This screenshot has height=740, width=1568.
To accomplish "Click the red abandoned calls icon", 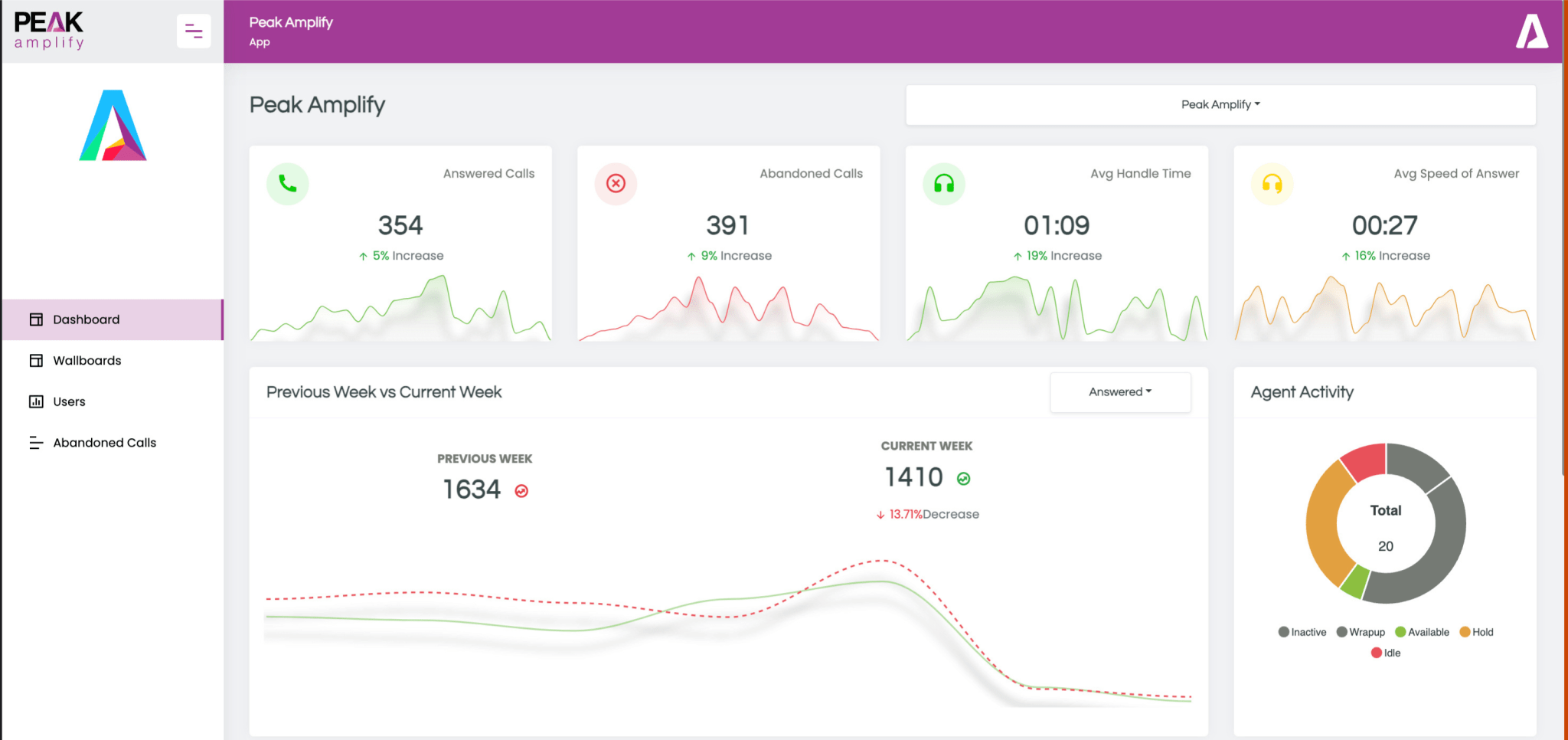I will pos(616,184).
